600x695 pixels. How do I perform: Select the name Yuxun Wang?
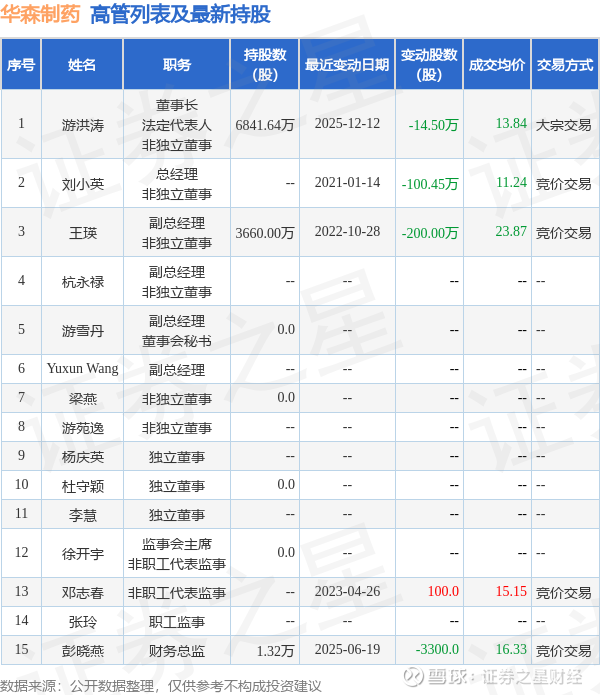(x=82, y=368)
